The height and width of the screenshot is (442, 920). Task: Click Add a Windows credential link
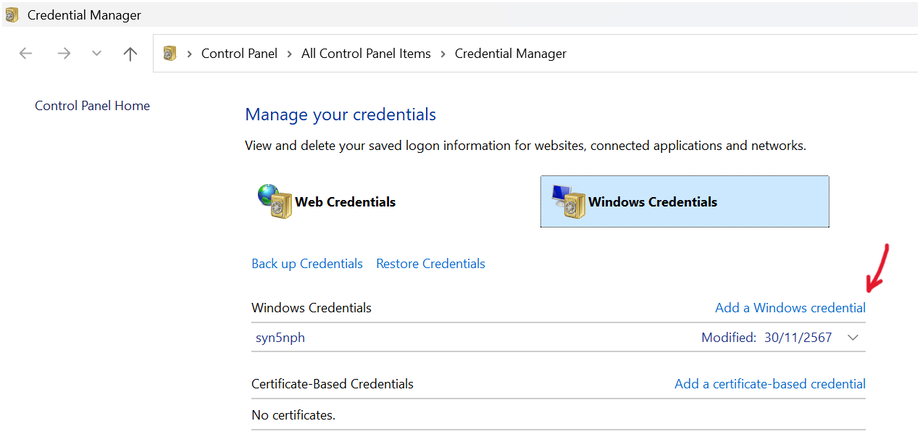[790, 308]
